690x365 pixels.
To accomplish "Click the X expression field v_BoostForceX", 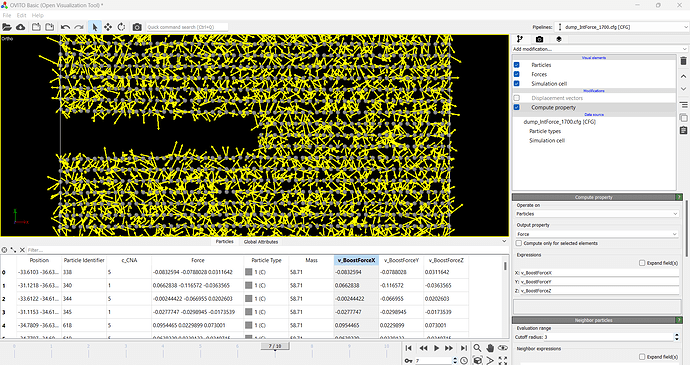I will [x=599, y=273].
